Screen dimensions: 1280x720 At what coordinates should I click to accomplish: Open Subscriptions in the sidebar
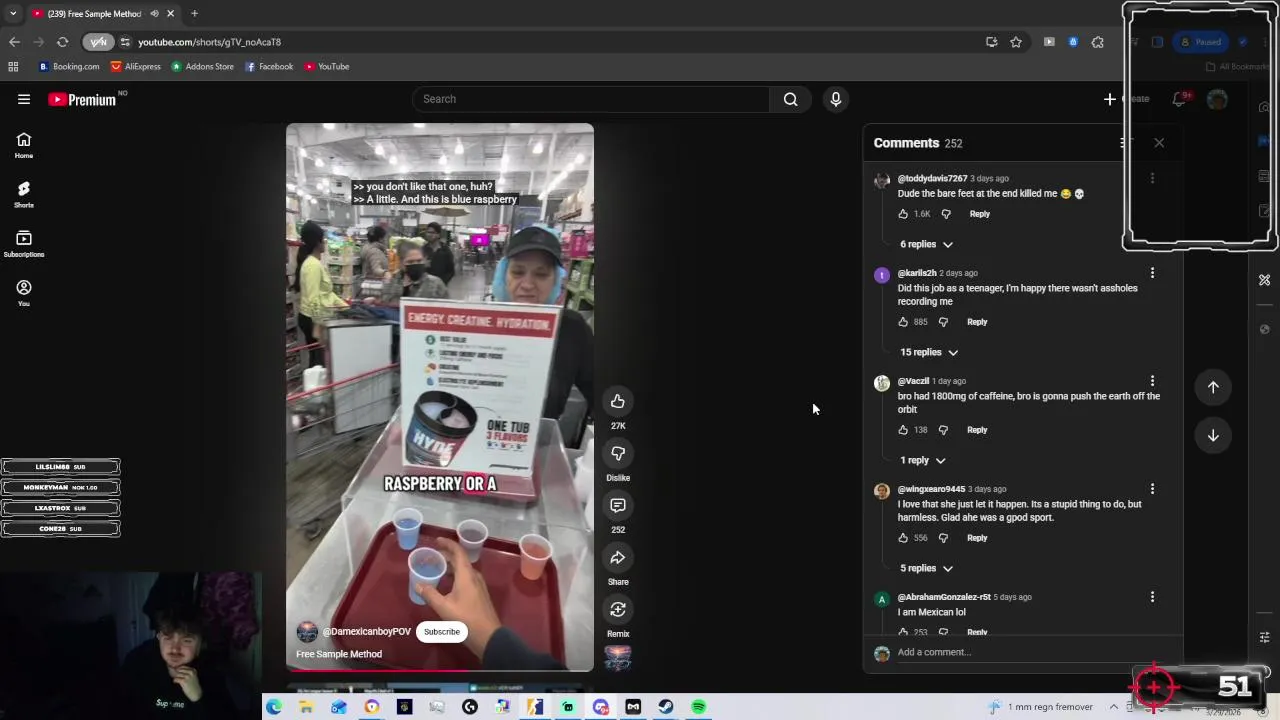point(24,244)
